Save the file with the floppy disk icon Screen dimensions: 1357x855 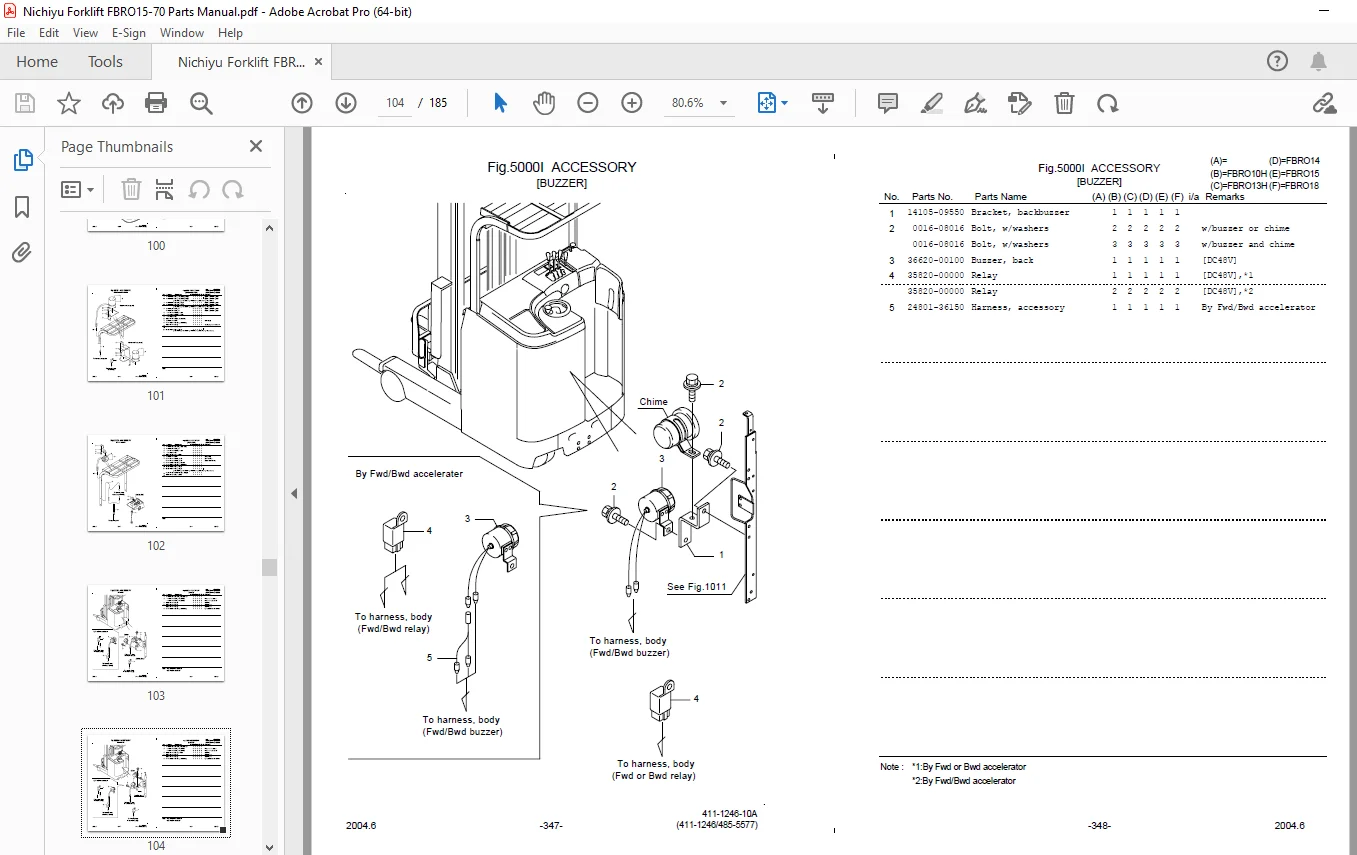pos(25,103)
